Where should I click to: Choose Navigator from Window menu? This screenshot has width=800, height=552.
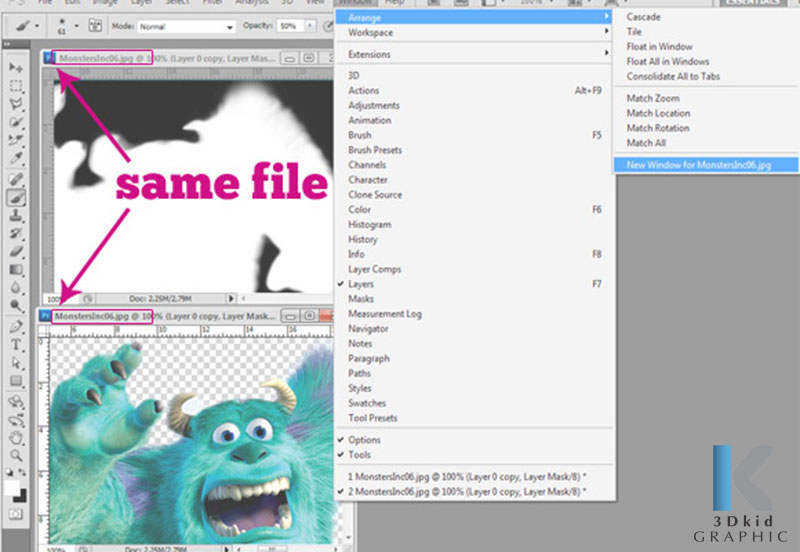click(475, 329)
